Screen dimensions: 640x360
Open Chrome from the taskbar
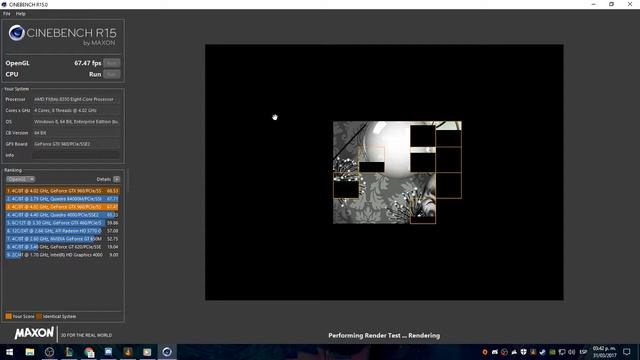point(89,352)
